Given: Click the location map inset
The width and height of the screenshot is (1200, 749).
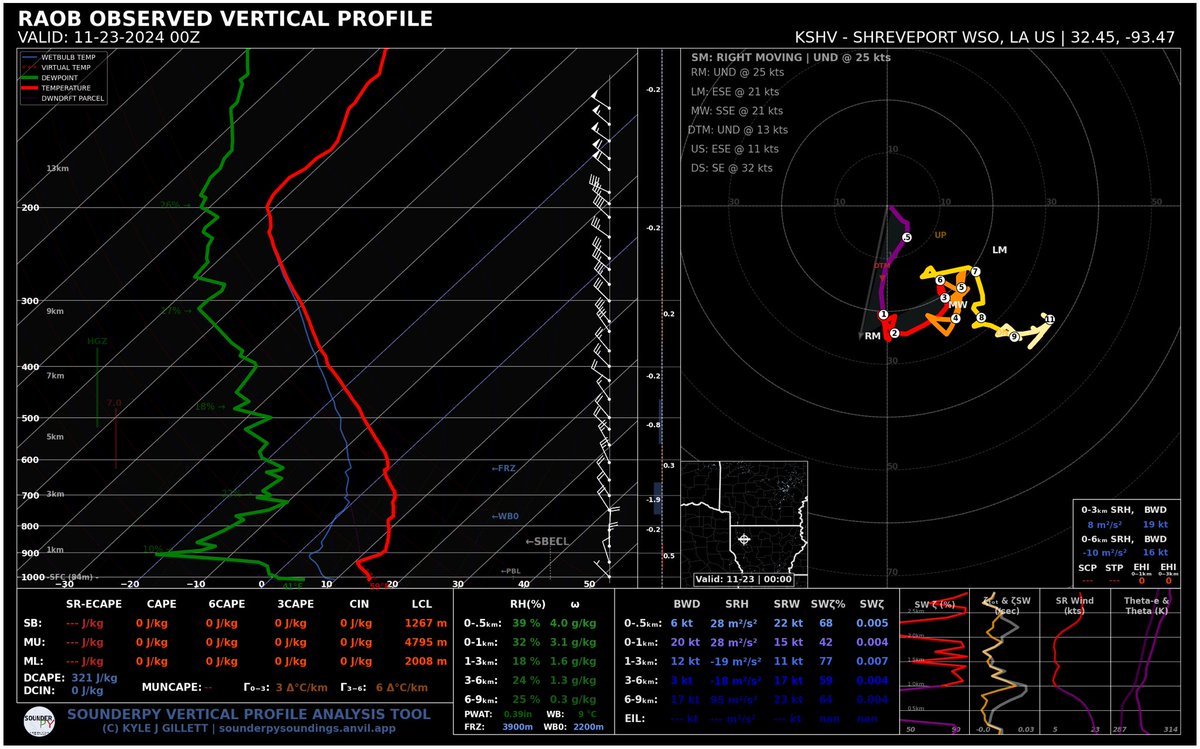Looking at the screenshot, I should [x=743, y=524].
